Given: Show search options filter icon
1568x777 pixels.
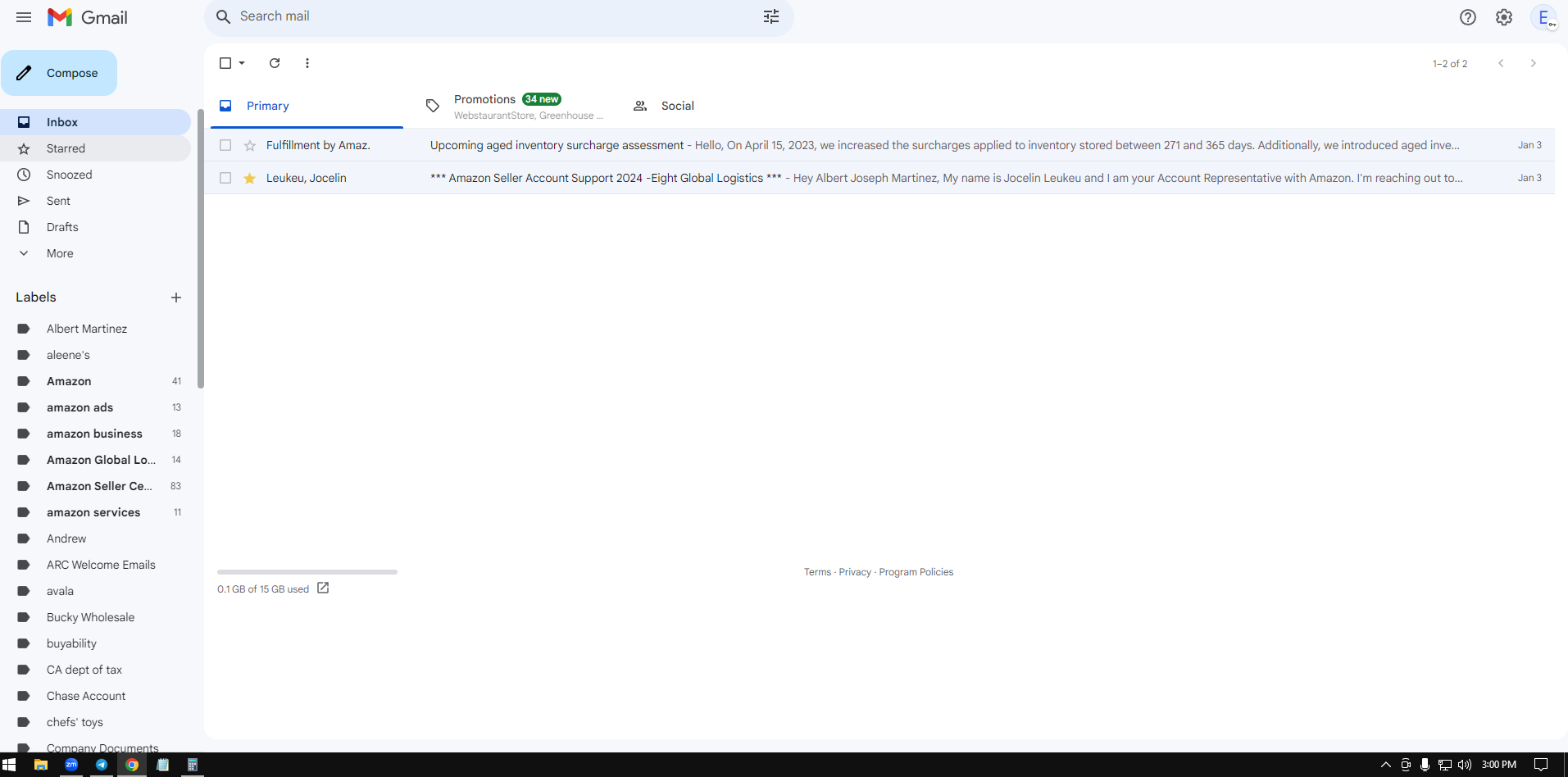Looking at the screenshot, I should (771, 16).
